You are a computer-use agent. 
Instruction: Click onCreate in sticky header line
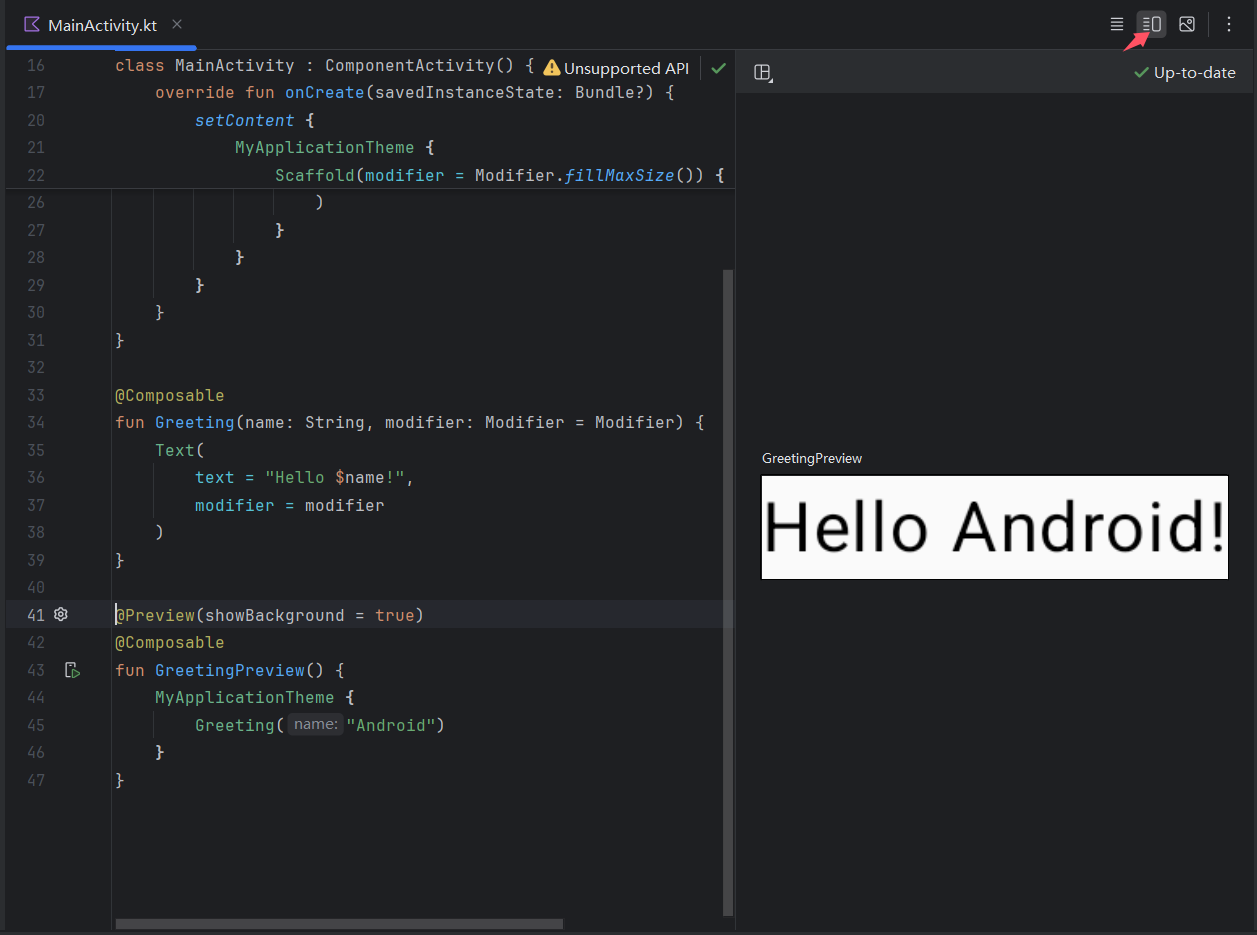tap(325, 93)
